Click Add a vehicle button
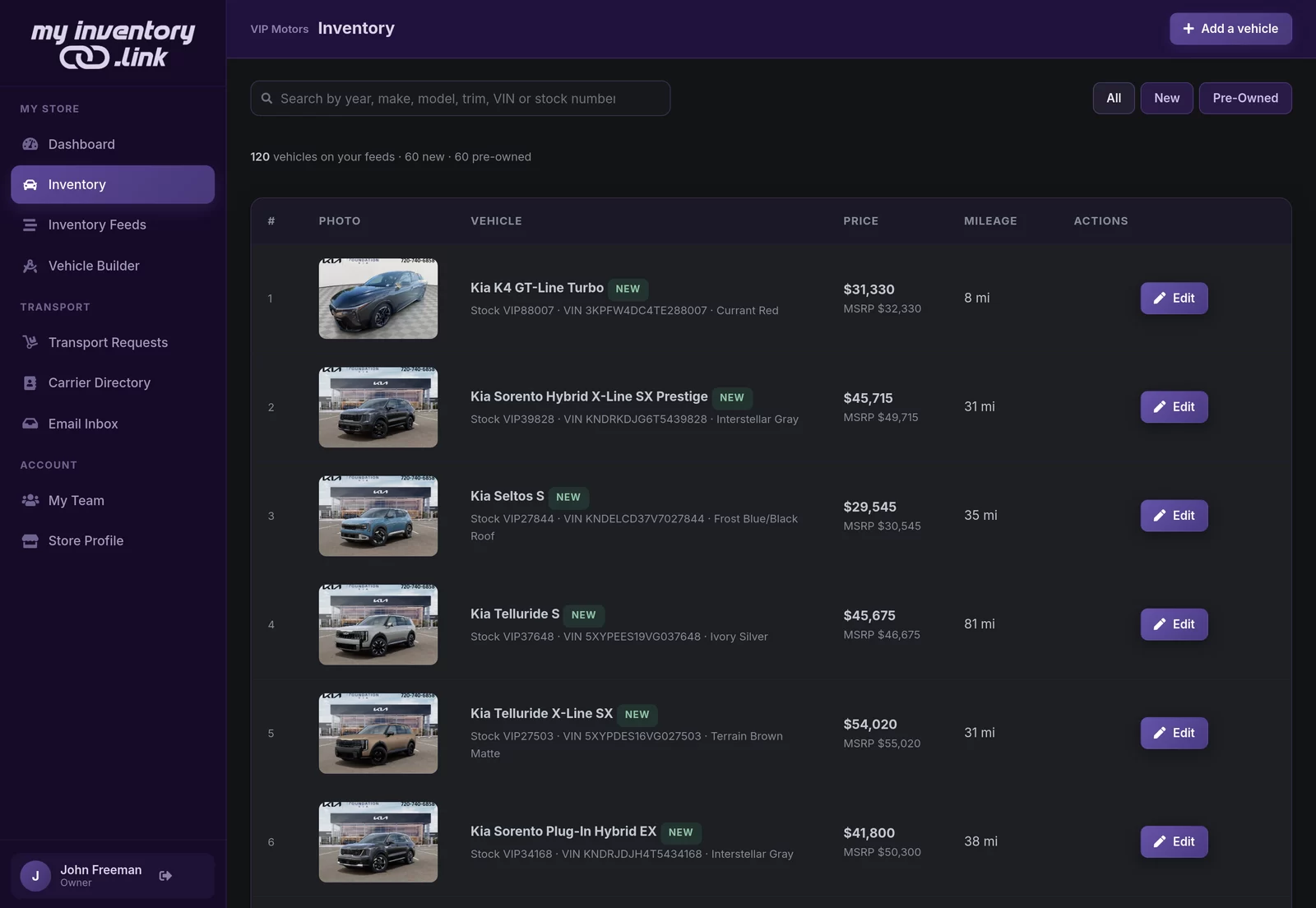The image size is (1316, 908). pos(1230,29)
